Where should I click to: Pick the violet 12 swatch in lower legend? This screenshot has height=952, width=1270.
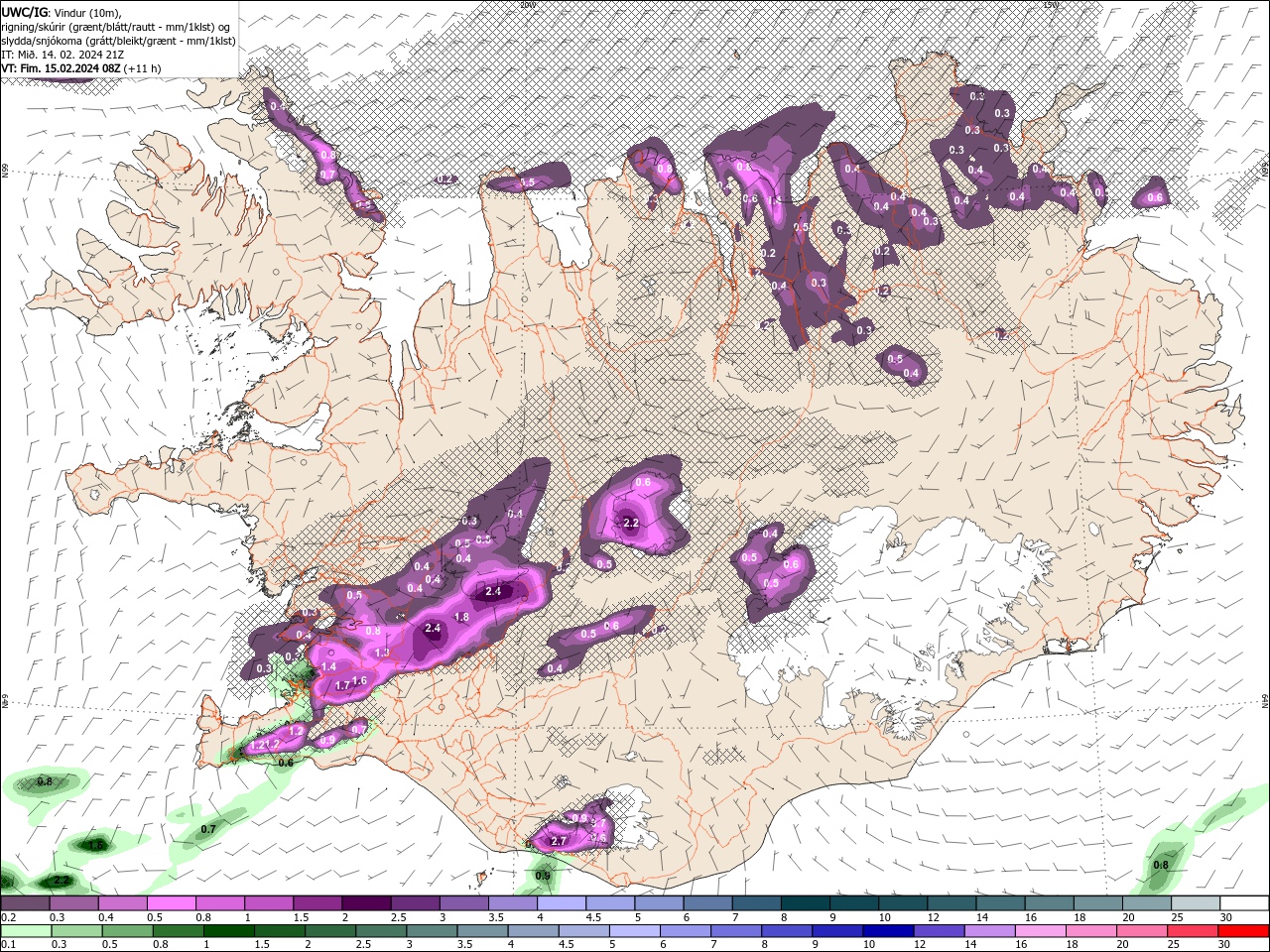click(x=938, y=931)
